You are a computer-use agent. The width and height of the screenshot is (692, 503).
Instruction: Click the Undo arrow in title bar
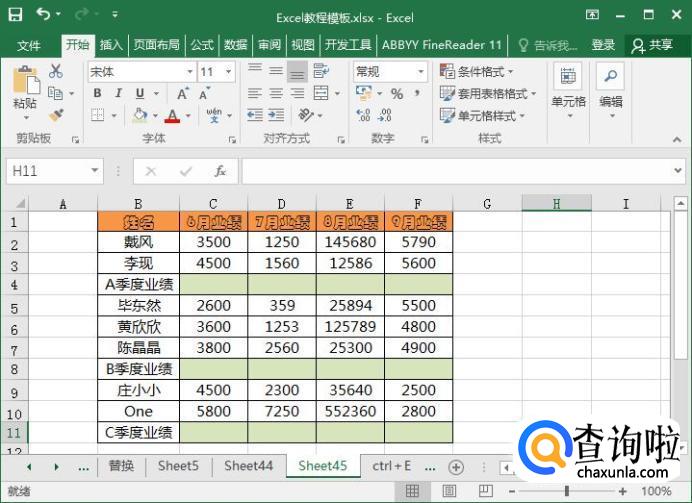point(43,15)
